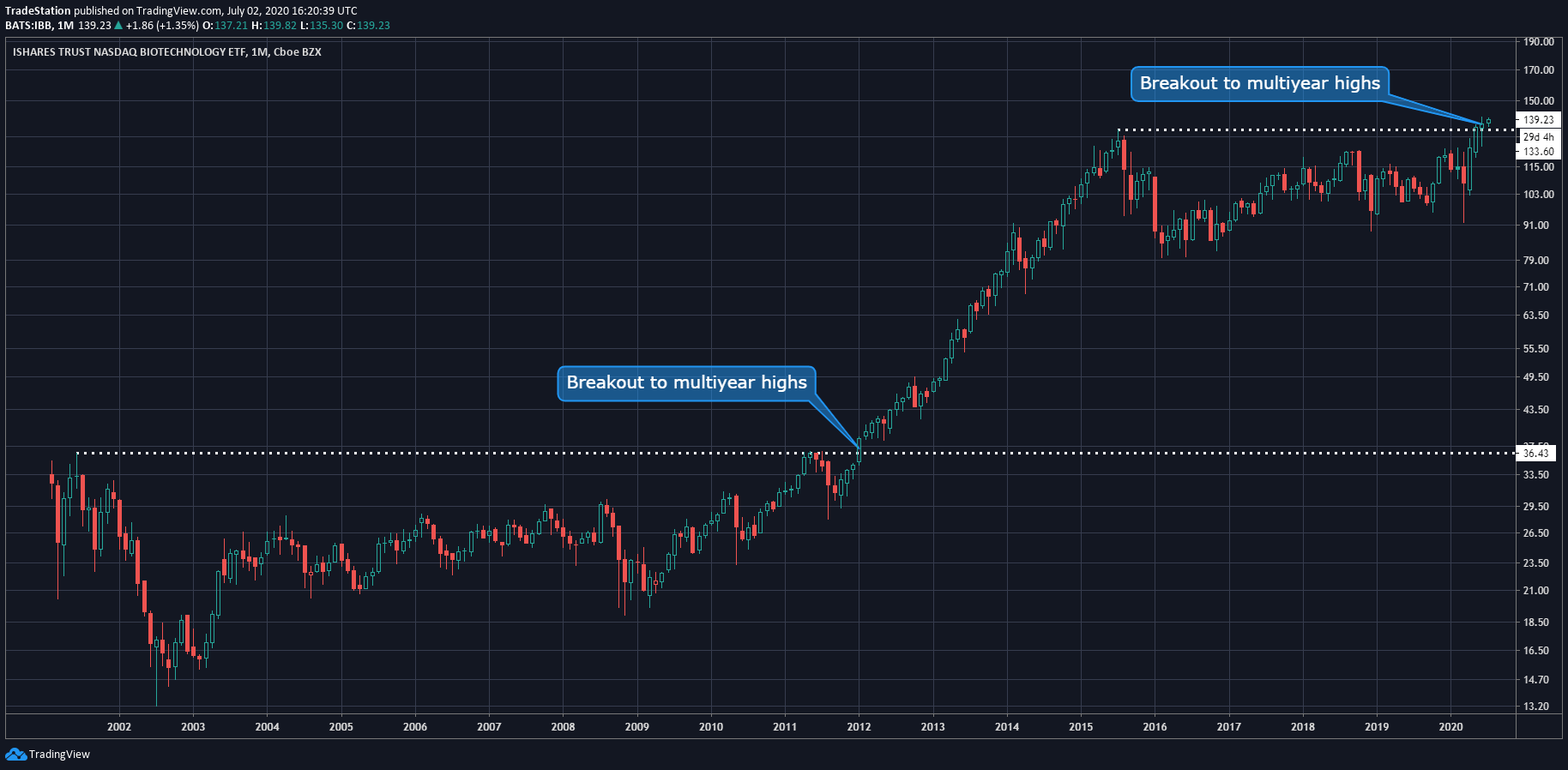This screenshot has height=770, width=1568.
Task: Click the 2014 label on time axis
Action: [x=1007, y=727]
